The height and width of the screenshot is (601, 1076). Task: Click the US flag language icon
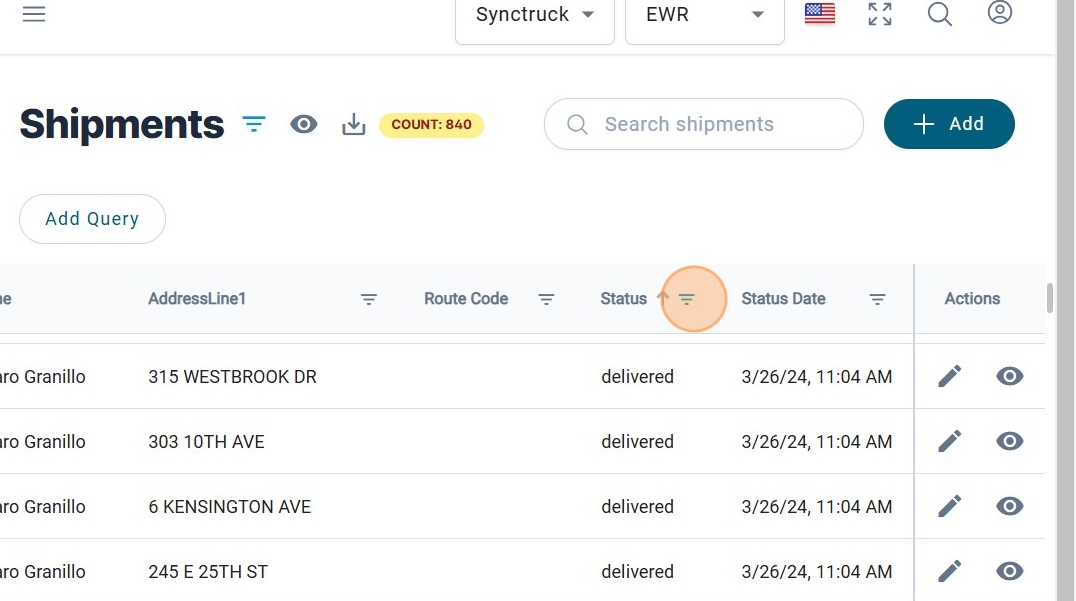pyautogui.click(x=820, y=14)
